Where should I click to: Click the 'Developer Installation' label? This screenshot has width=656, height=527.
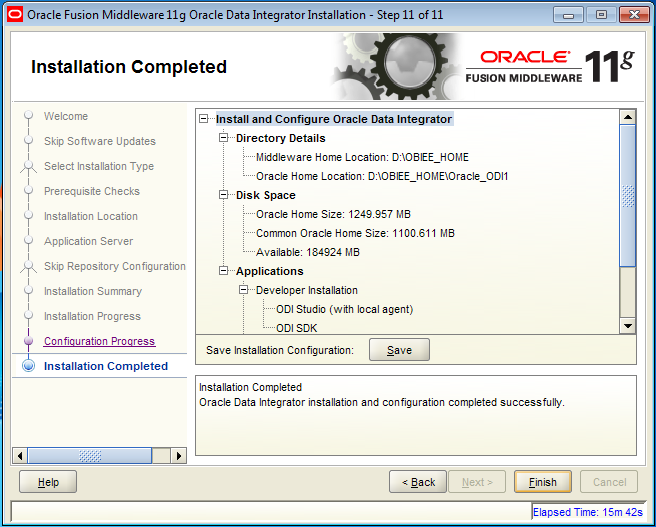307,290
